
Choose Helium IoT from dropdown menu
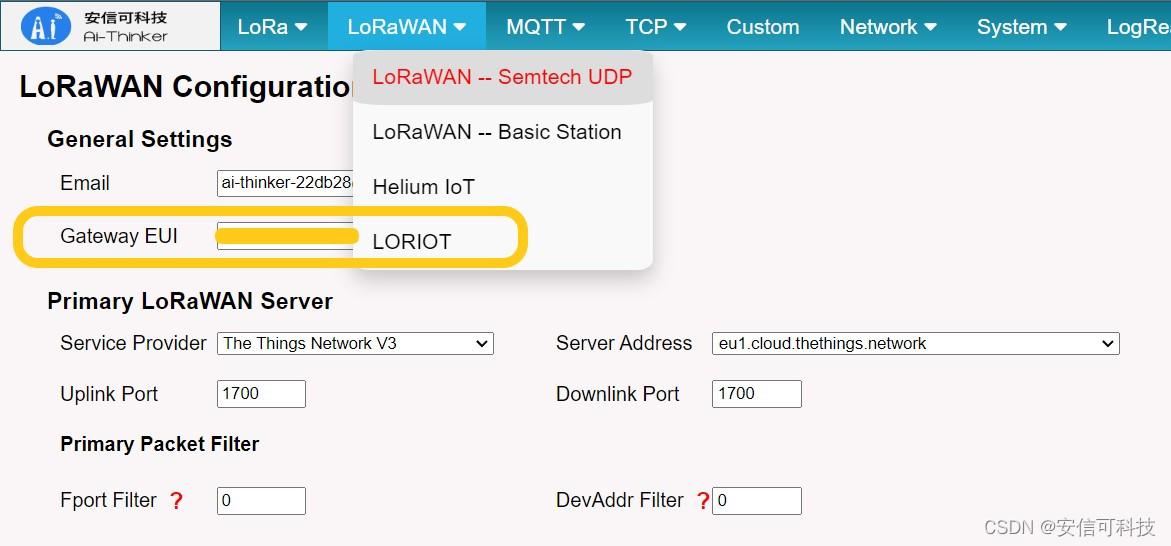[x=503, y=187]
